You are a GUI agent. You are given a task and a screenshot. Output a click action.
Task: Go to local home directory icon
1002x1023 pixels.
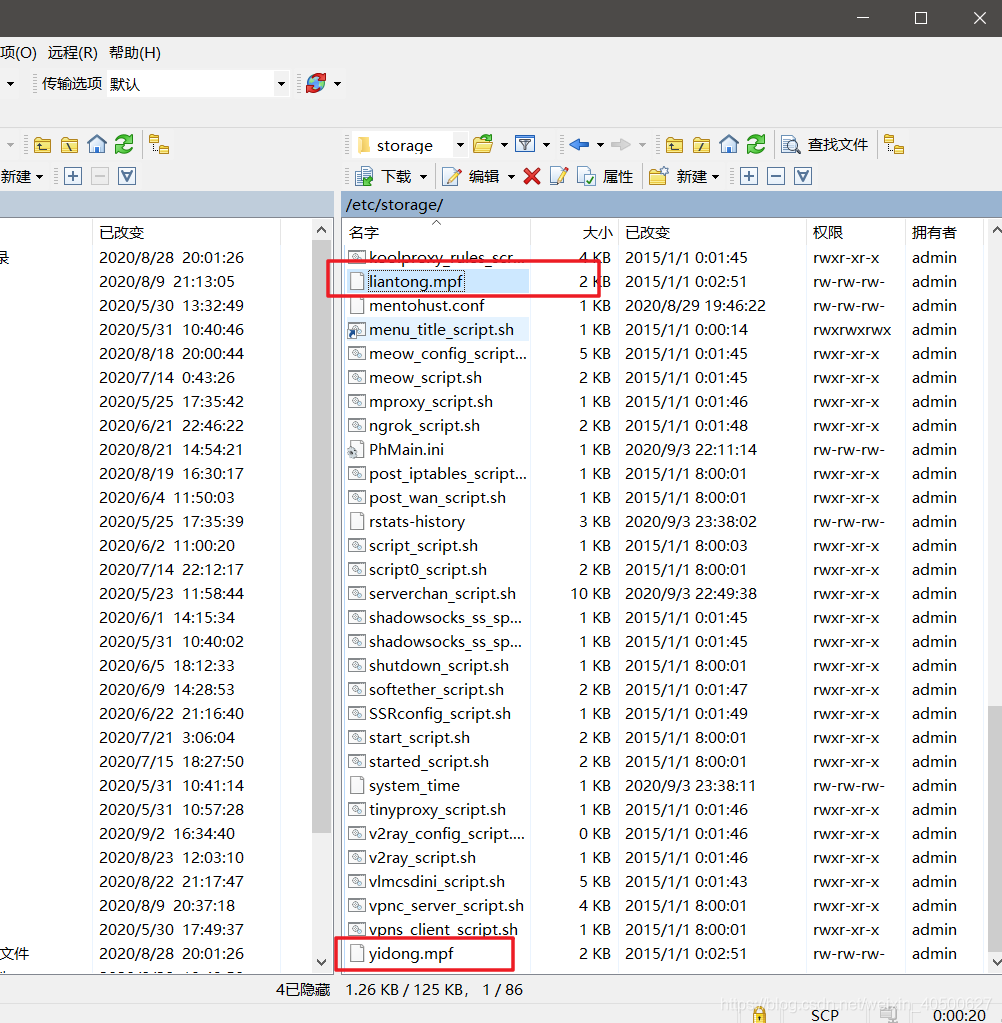coord(97,144)
